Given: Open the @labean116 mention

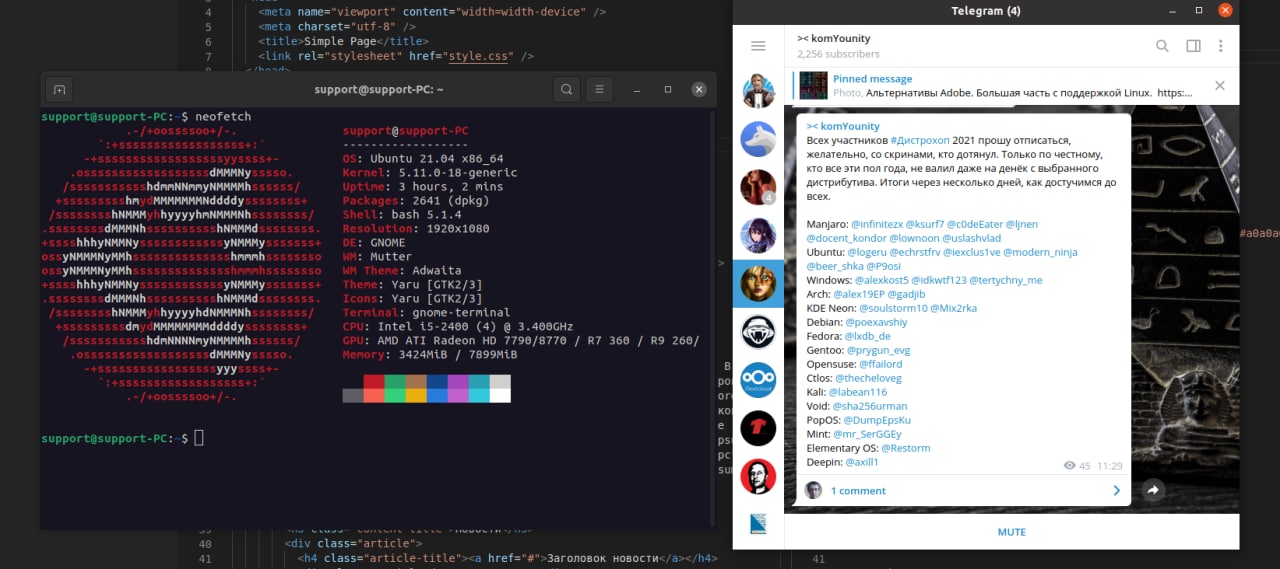Looking at the screenshot, I should (x=858, y=392).
